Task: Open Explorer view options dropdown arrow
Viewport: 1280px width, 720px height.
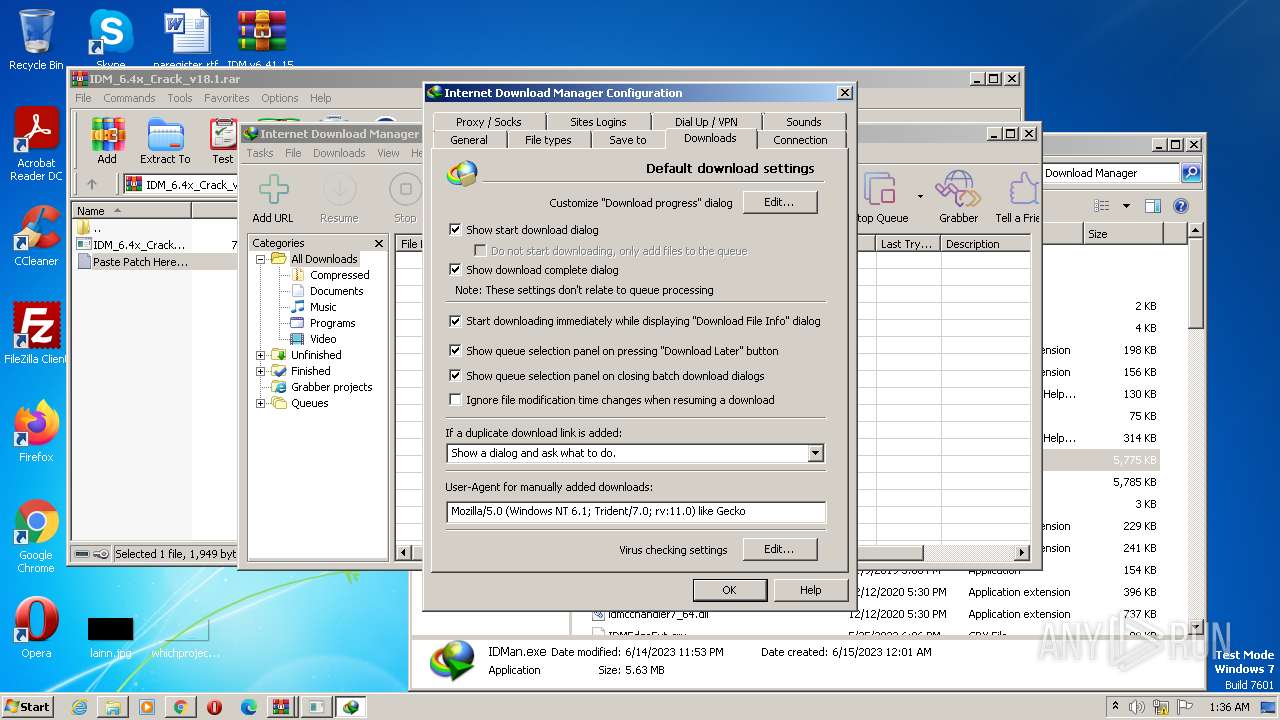Action: (x=1125, y=206)
